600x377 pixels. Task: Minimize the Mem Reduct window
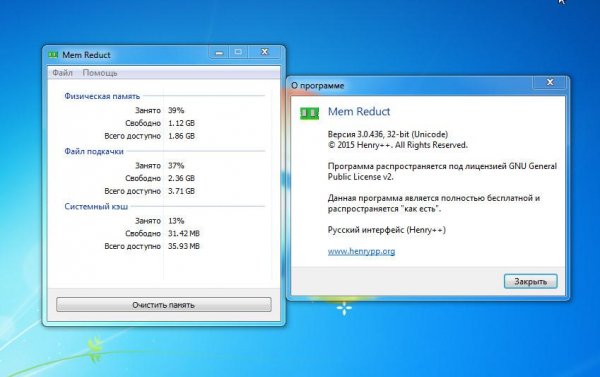[x=219, y=52]
